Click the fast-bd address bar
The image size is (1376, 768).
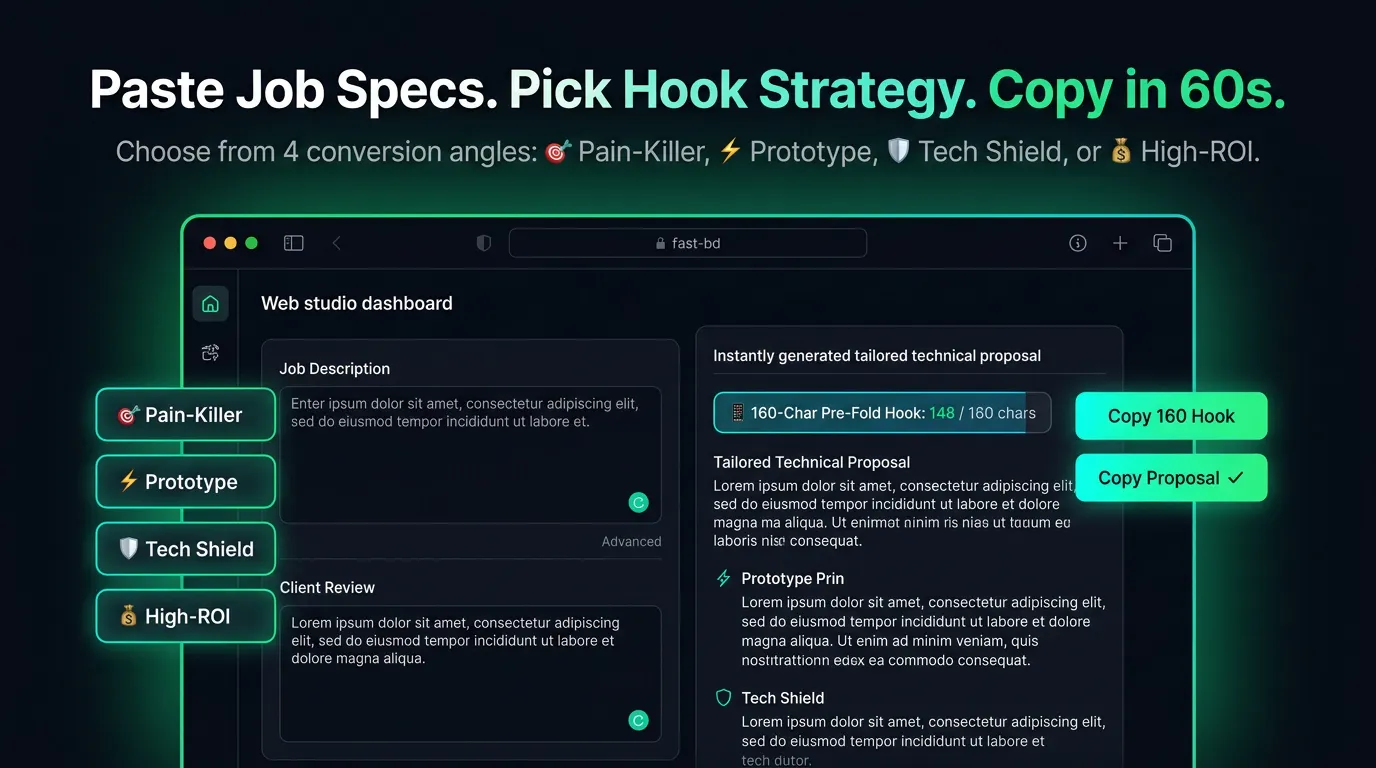coord(688,243)
